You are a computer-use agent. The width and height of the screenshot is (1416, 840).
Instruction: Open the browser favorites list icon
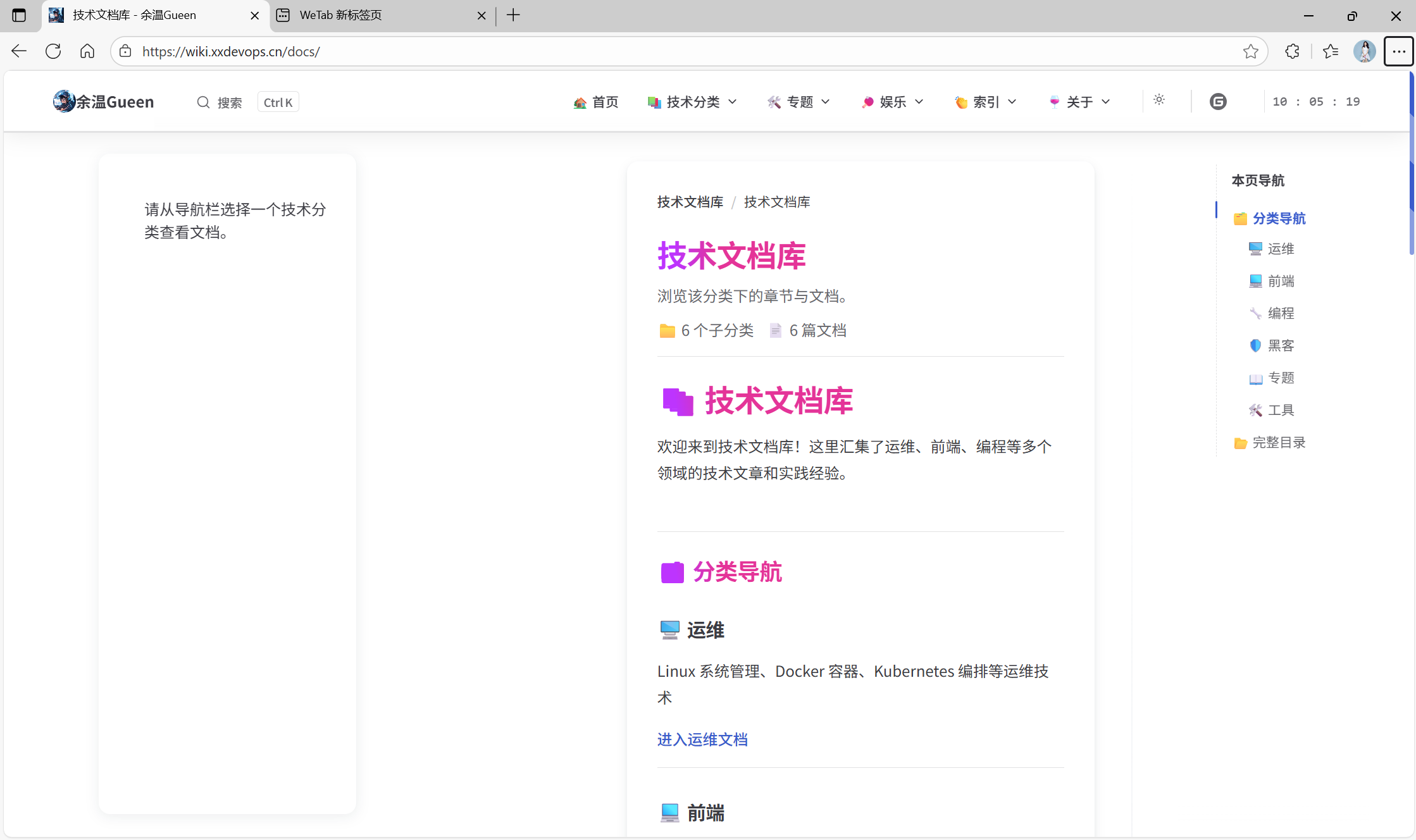click(x=1330, y=51)
